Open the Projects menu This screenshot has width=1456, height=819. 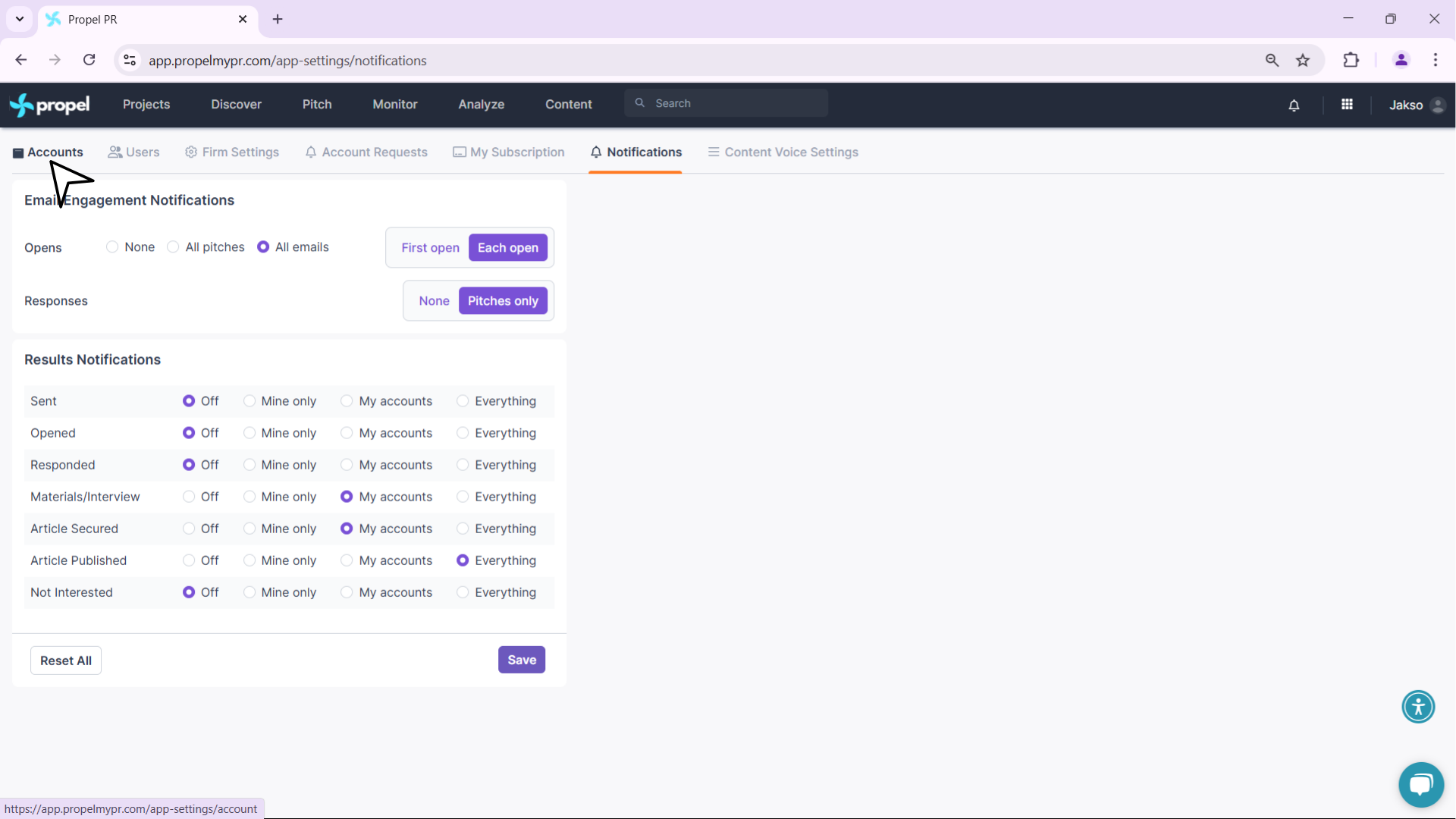146,105
